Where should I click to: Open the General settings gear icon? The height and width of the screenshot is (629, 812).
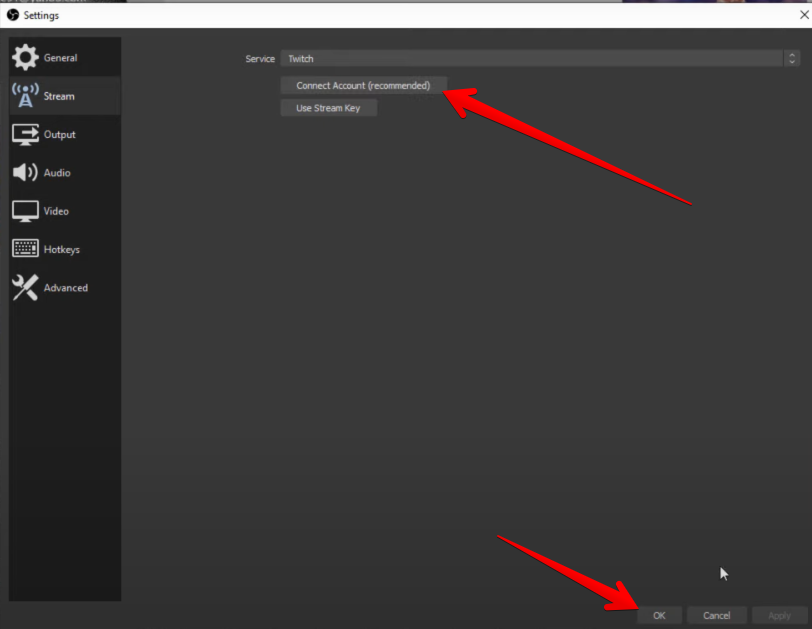(25, 57)
